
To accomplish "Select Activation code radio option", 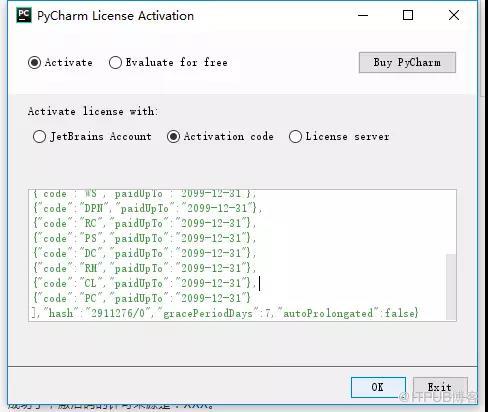I will 173,137.
